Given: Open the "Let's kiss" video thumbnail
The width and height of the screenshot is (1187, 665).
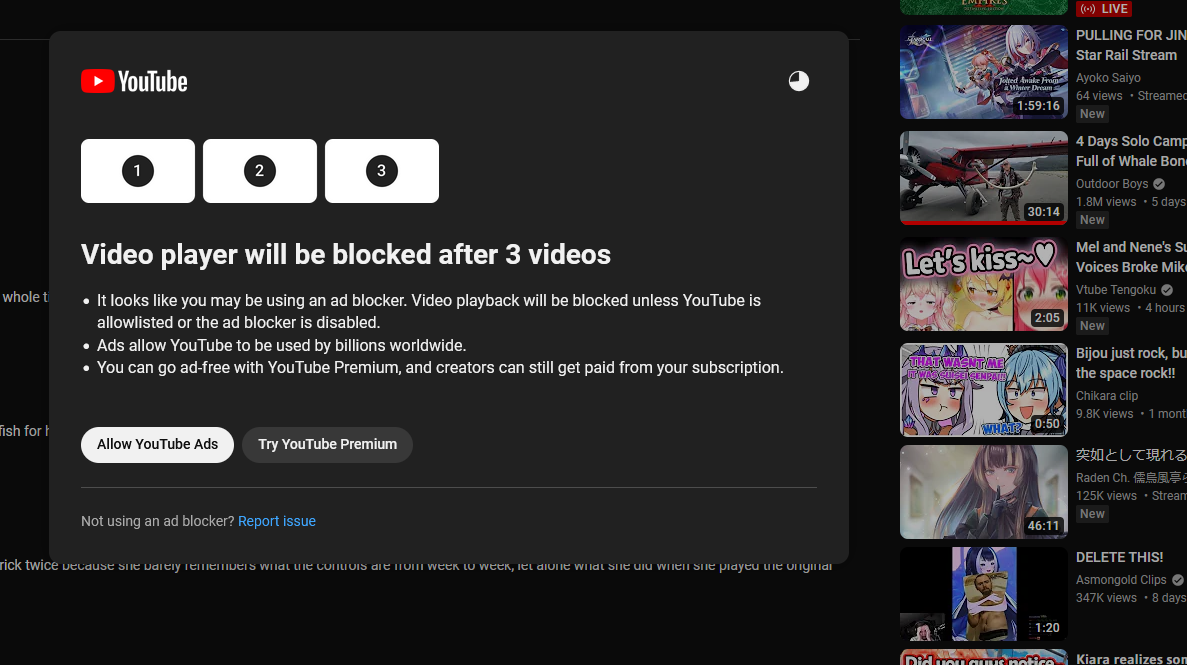Looking at the screenshot, I should [983, 284].
